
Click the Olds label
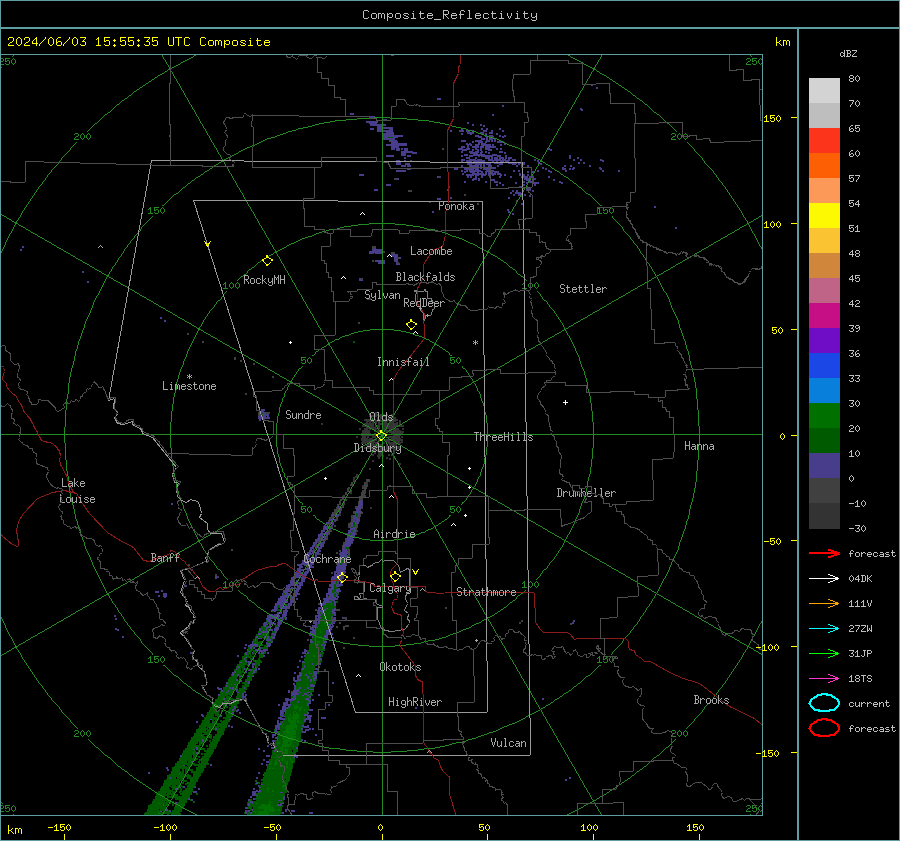[381, 417]
